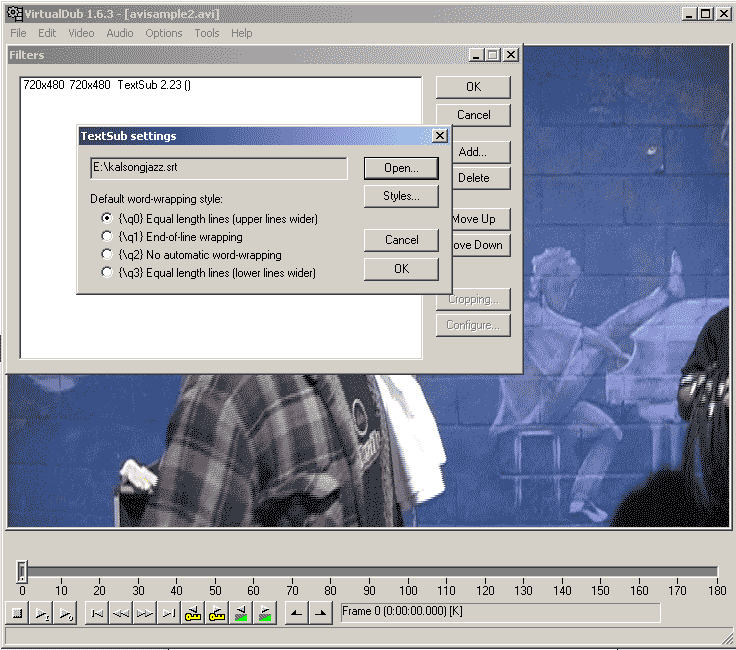
Task: Select q0 Equal length lines upper wider
Action: tap(209, 219)
